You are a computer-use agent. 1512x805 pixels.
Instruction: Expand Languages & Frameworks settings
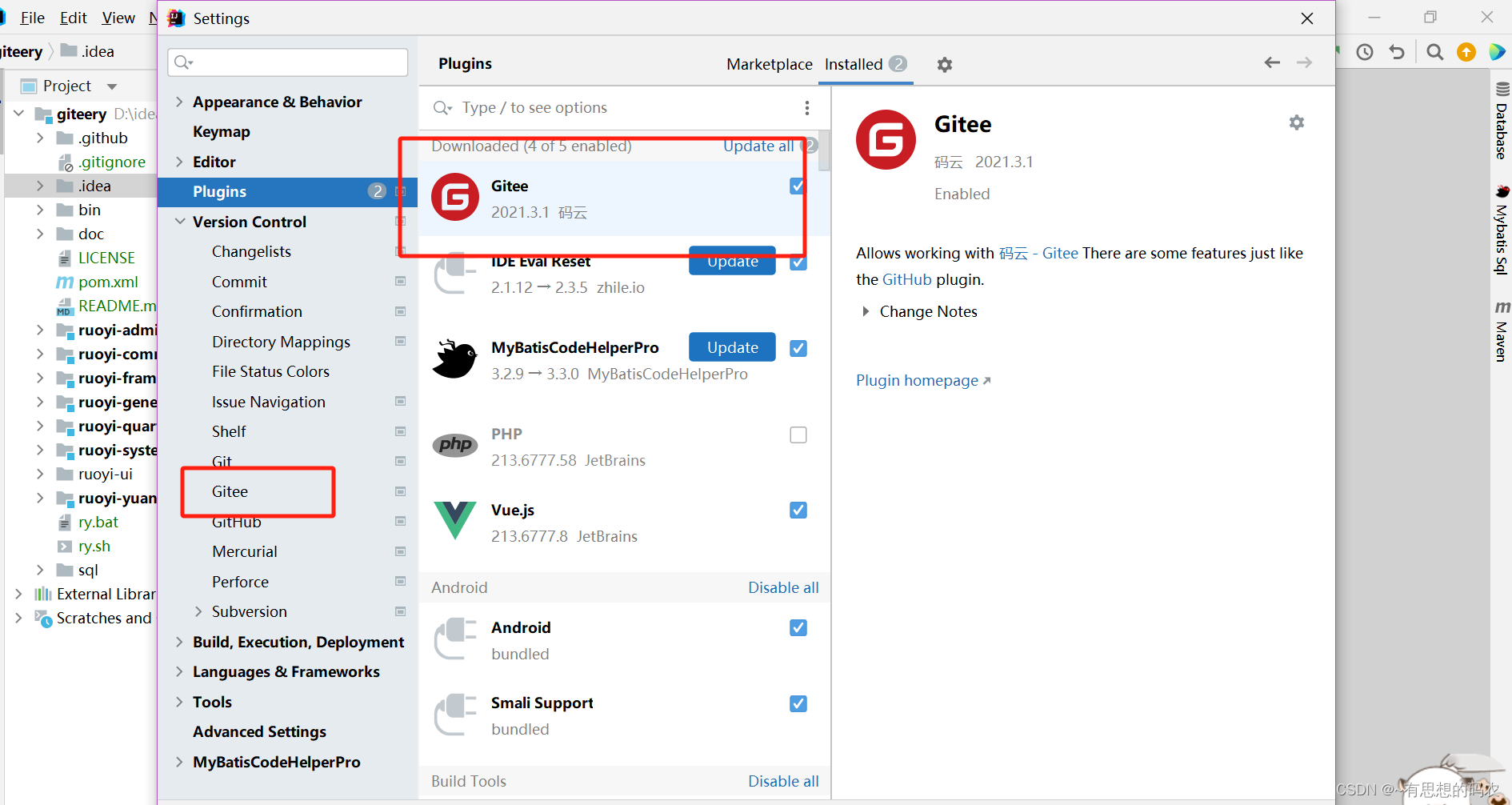tap(179, 671)
